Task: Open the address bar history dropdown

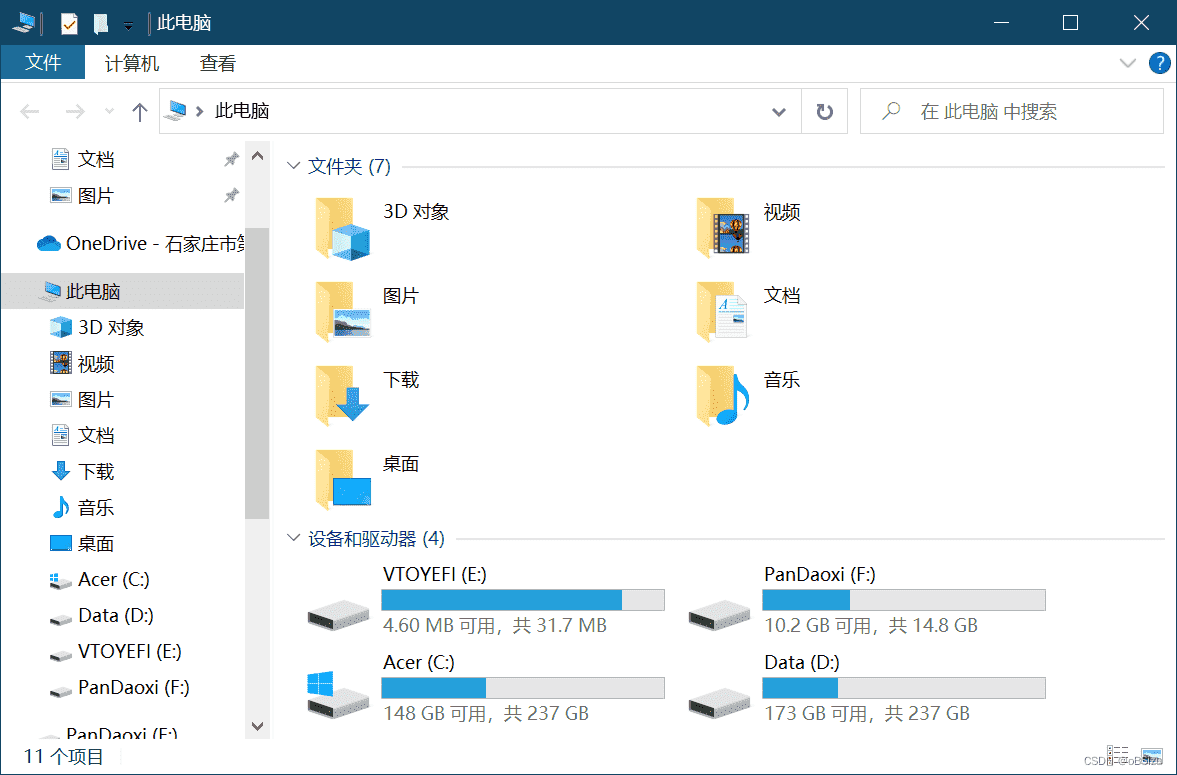Action: (x=779, y=112)
